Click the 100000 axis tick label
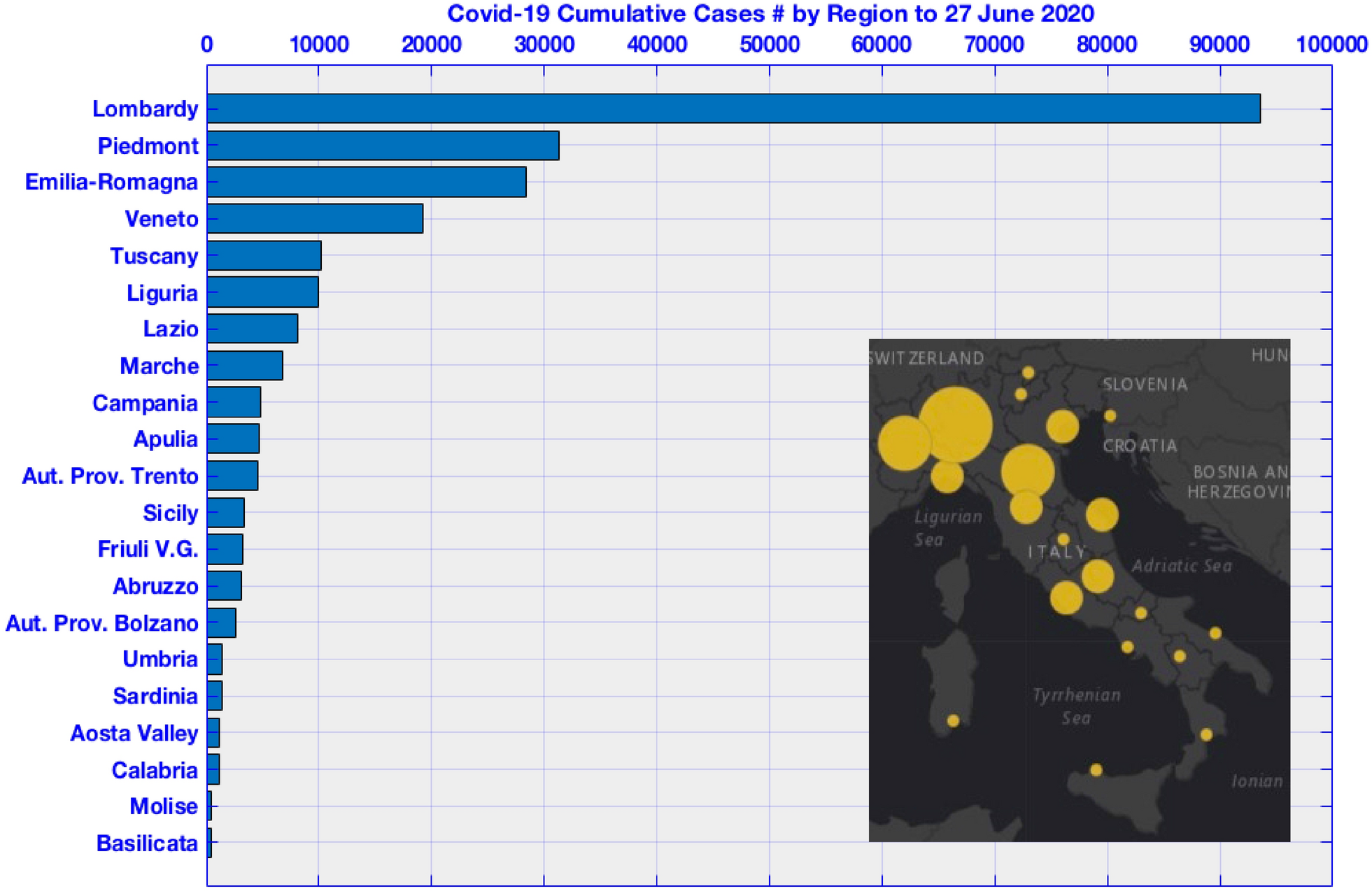The width and height of the screenshot is (1372, 891). coord(1332,45)
